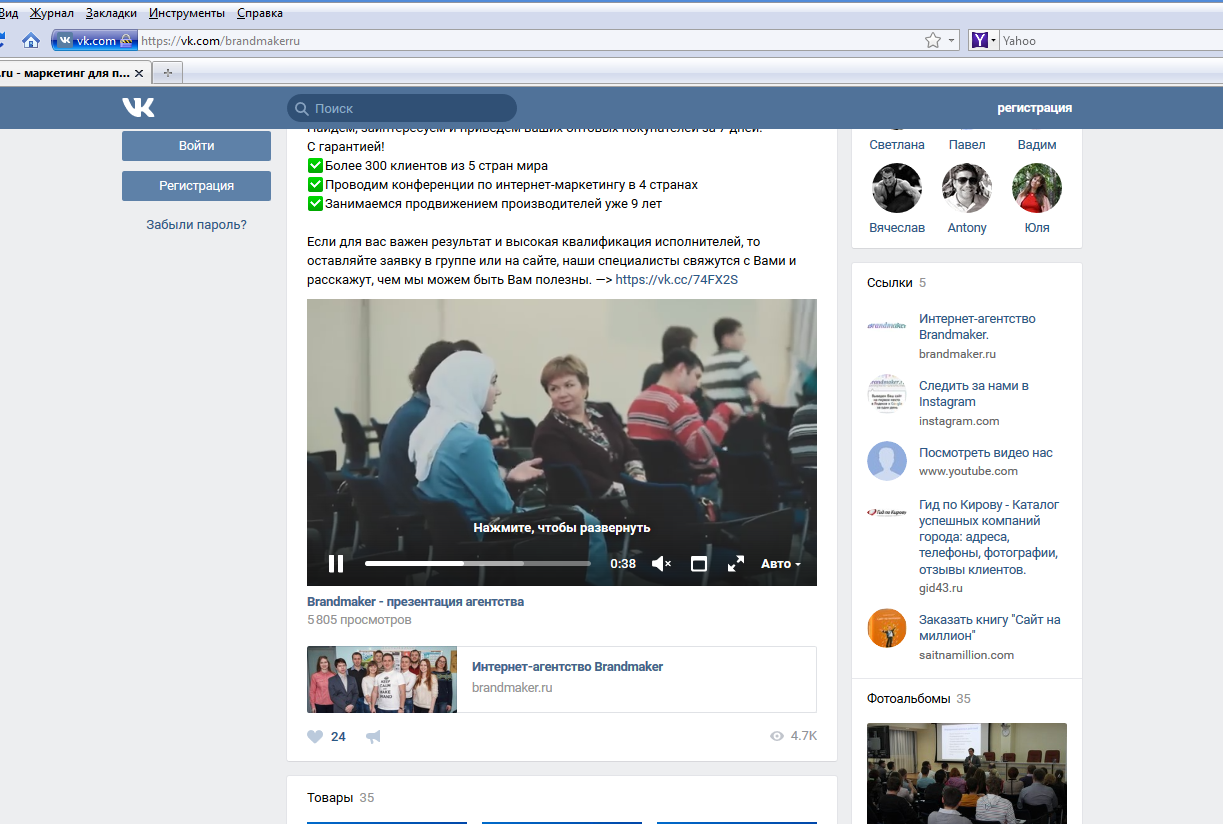
Task: Expand video to fullscreen
Action: coord(736,564)
